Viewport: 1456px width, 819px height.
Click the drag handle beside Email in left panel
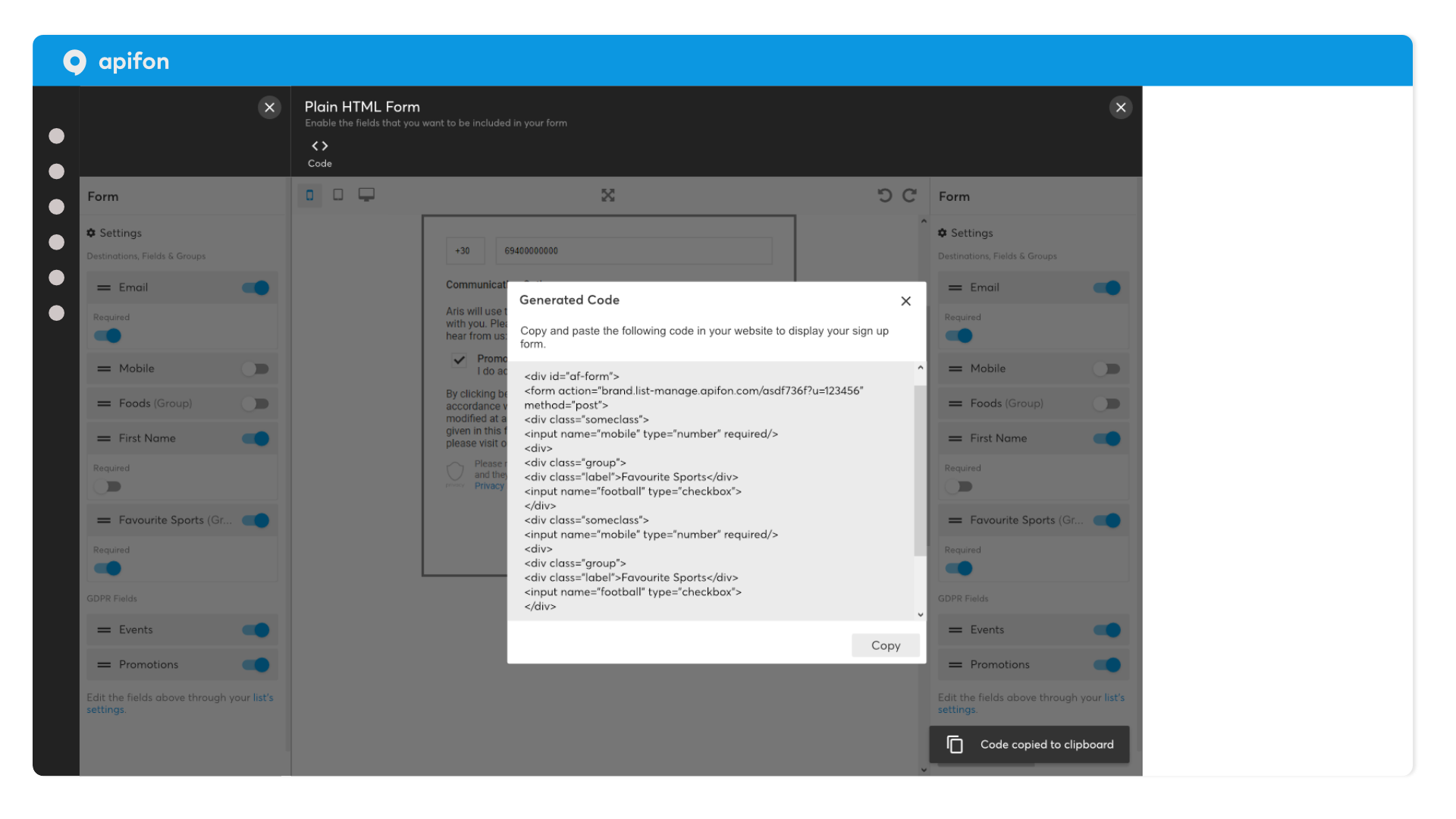(x=104, y=287)
